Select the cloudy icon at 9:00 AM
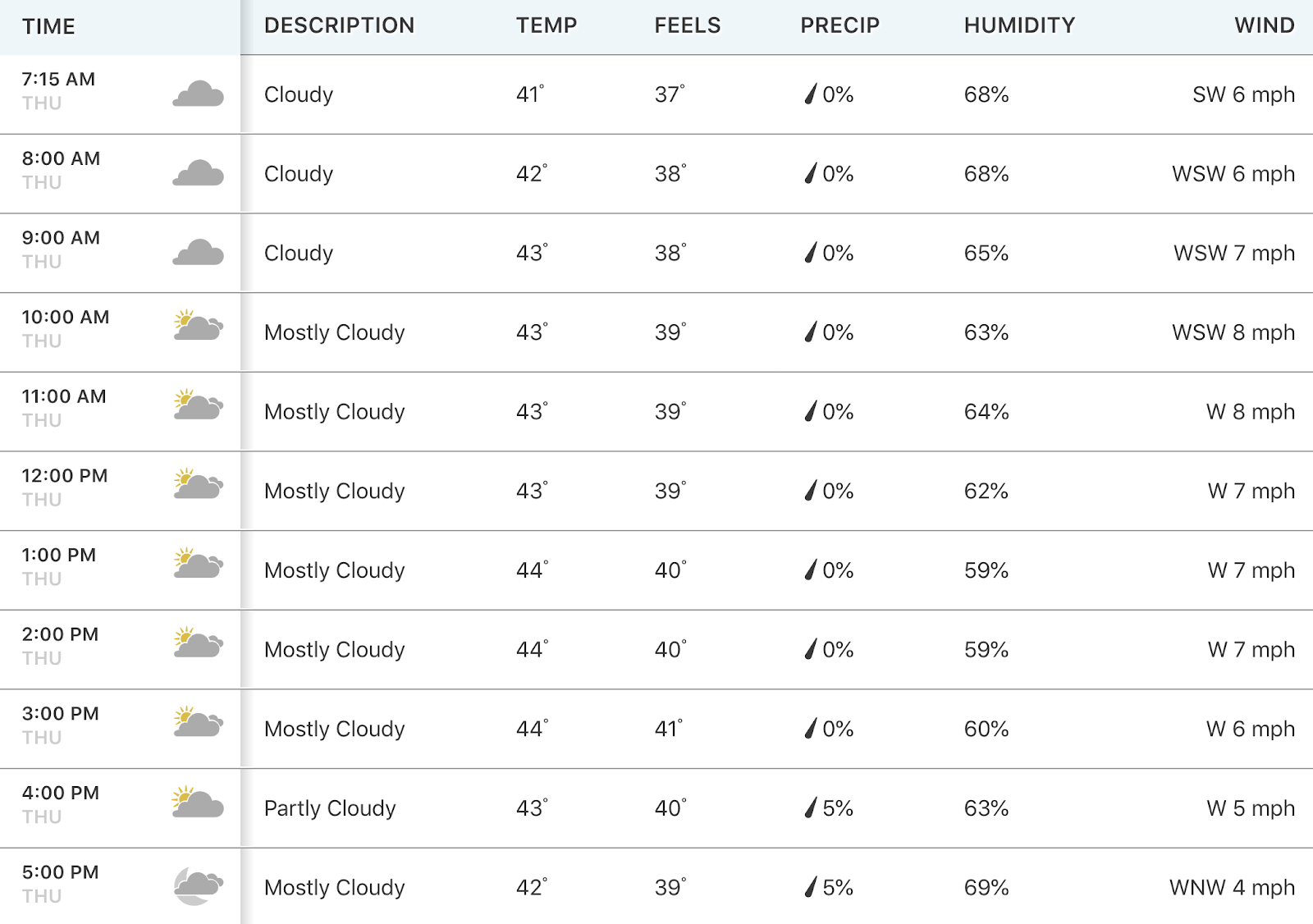The height and width of the screenshot is (924, 1313). 198,253
